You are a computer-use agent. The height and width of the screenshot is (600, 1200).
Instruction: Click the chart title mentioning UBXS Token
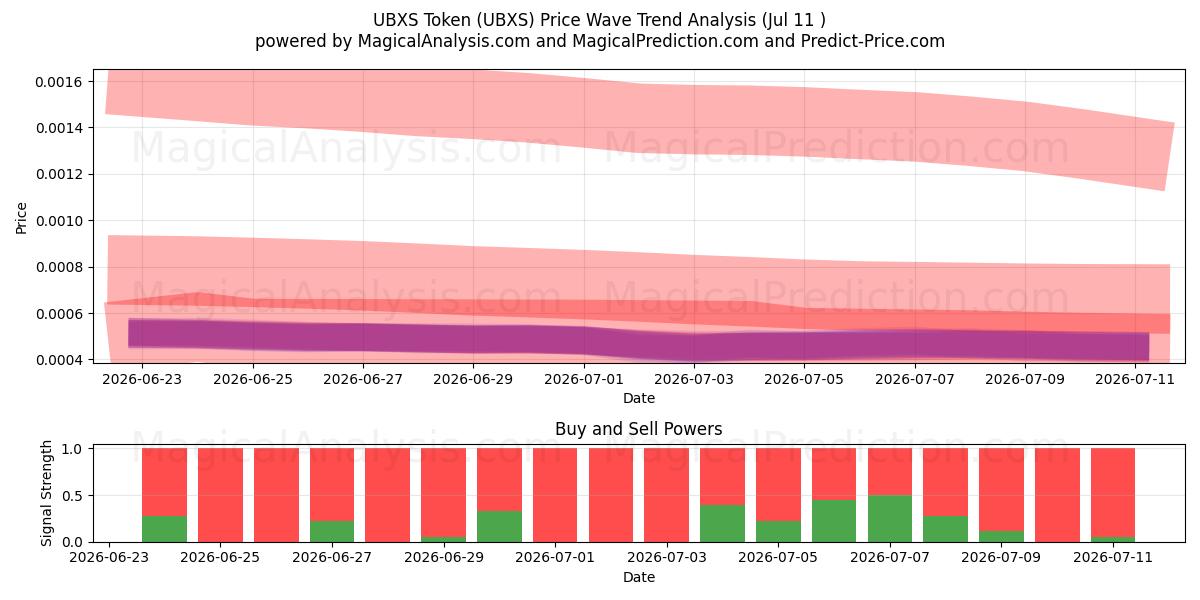[x=600, y=20]
